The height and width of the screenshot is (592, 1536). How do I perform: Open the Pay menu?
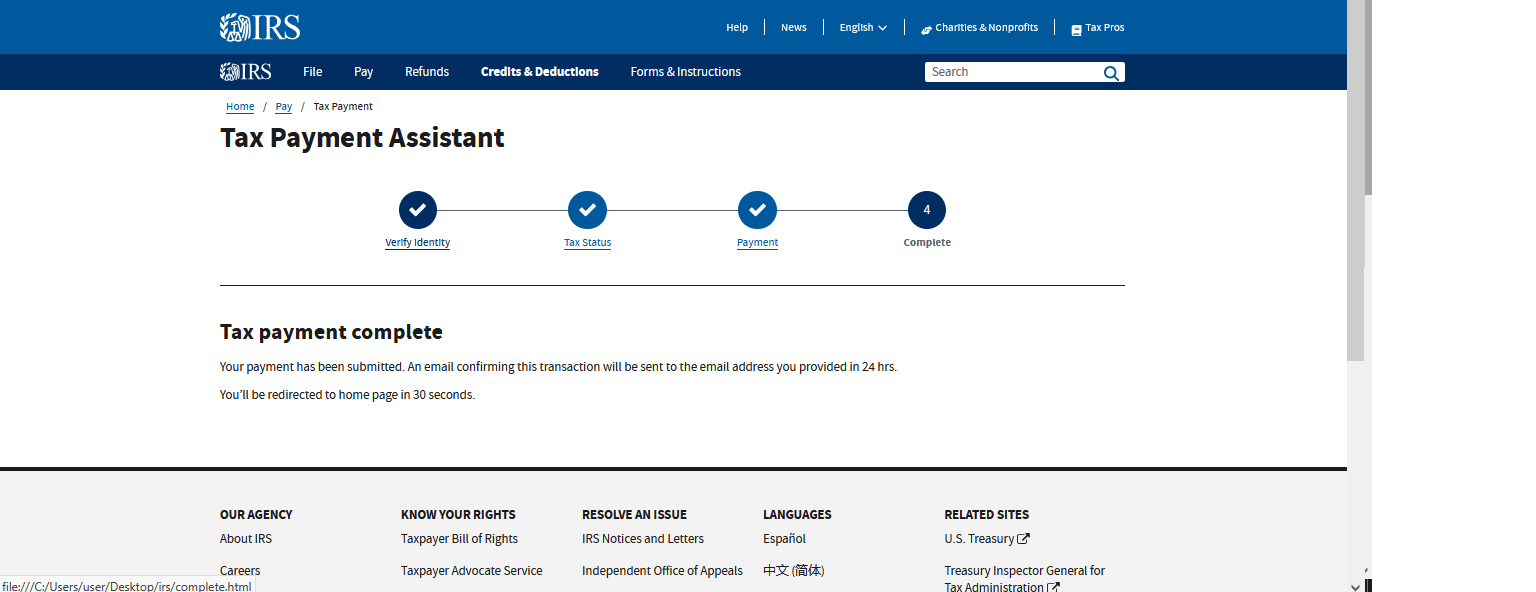point(364,72)
